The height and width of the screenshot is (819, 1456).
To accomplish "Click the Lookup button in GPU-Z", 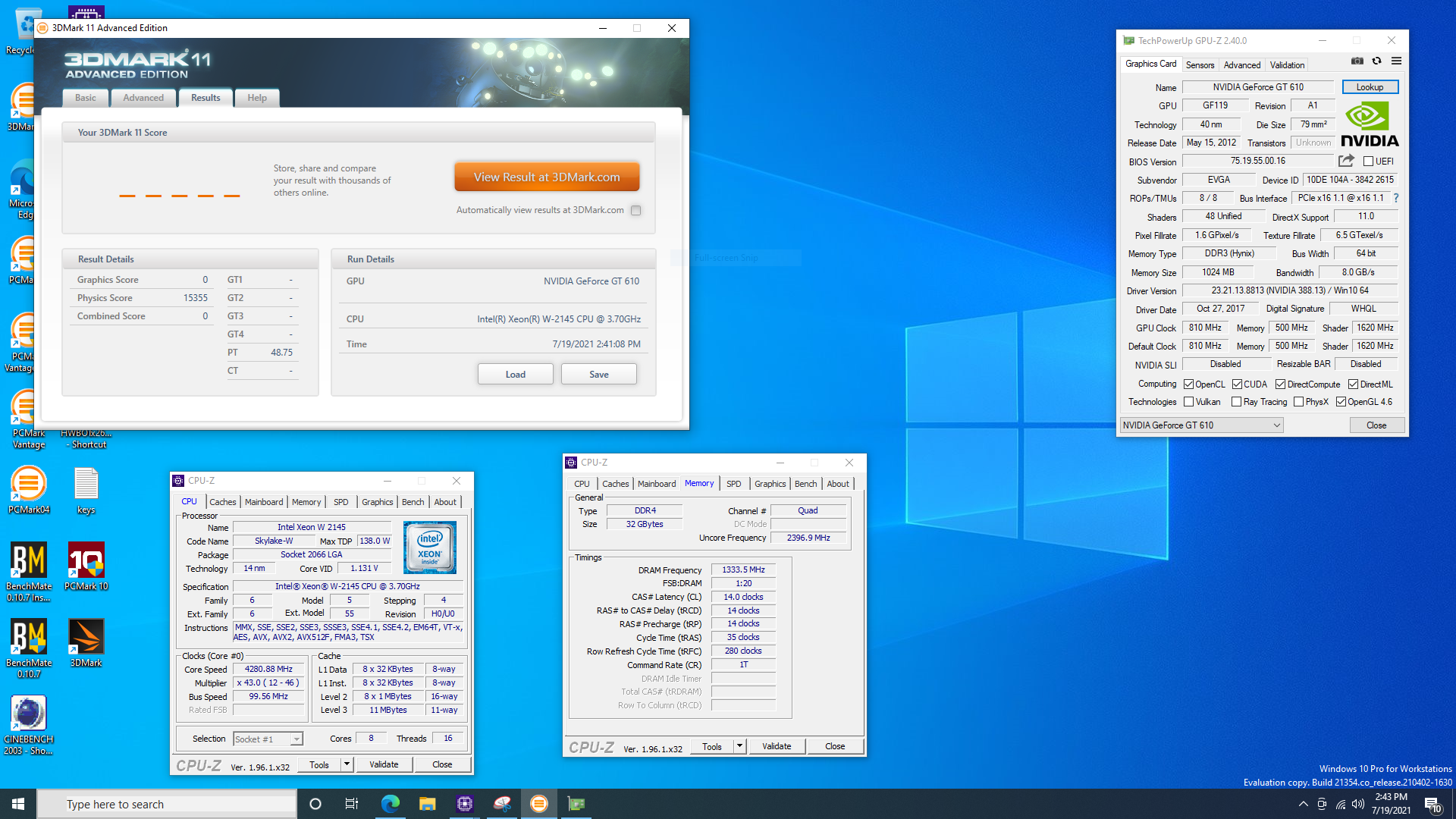I will 1370,87.
